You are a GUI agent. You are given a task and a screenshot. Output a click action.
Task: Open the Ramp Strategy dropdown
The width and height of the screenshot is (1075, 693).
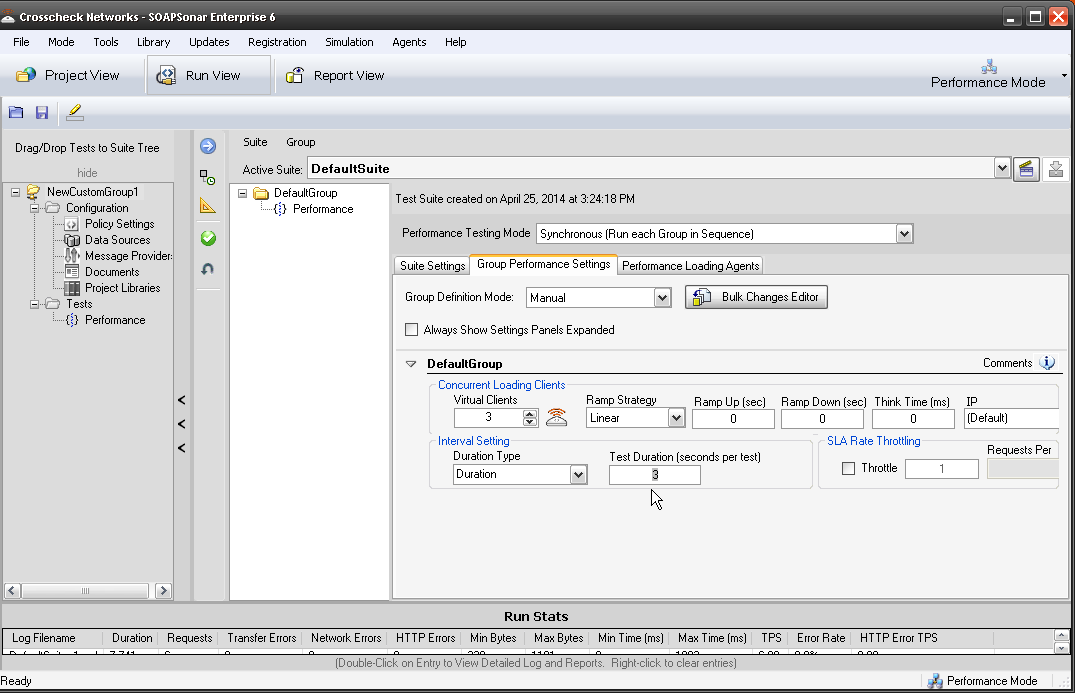677,417
